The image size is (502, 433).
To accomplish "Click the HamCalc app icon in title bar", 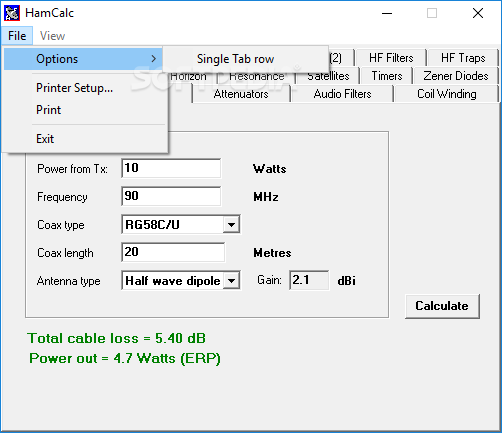I will (12, 13).
